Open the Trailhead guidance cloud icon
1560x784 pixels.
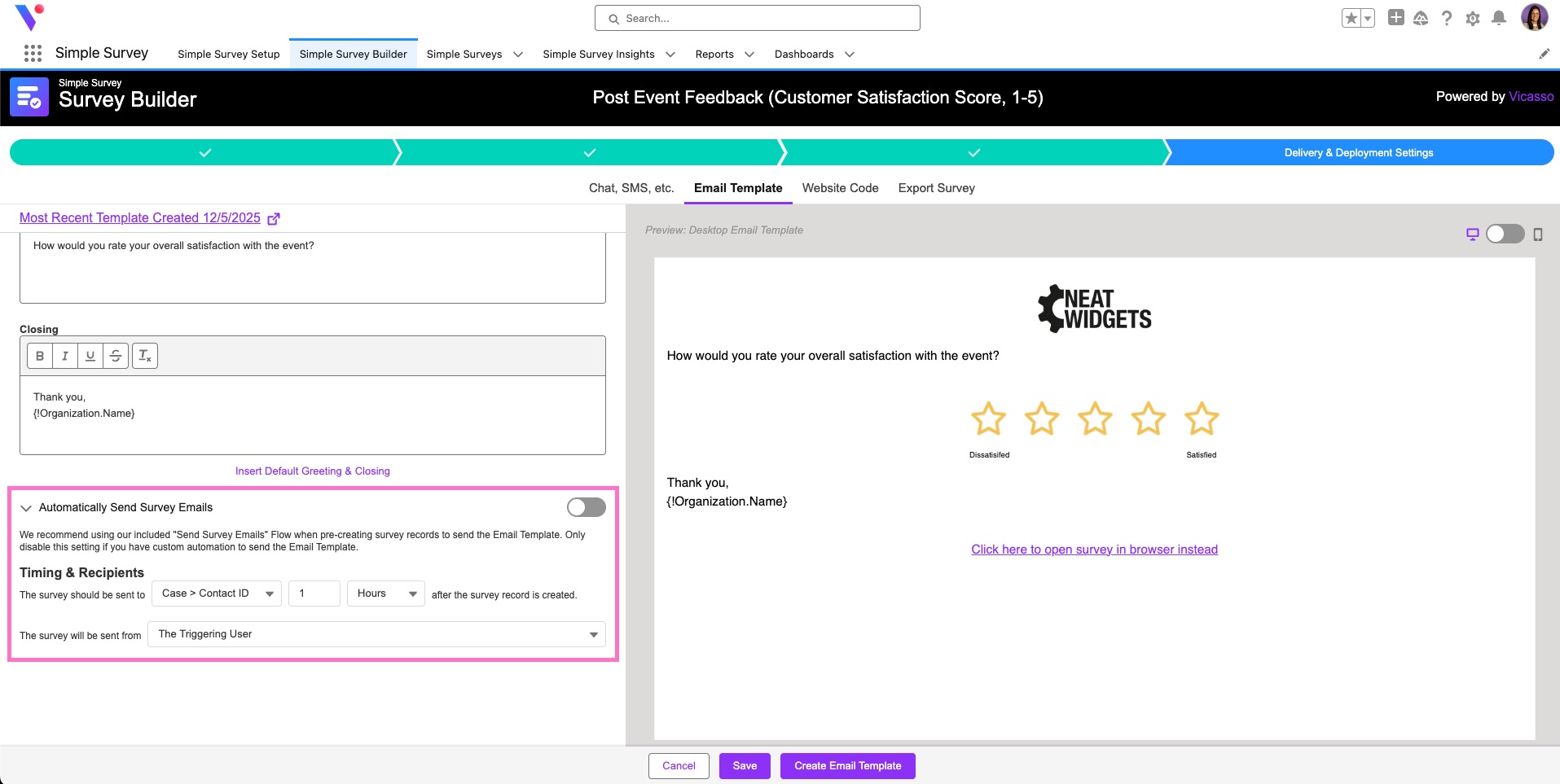coord(1421,18)
